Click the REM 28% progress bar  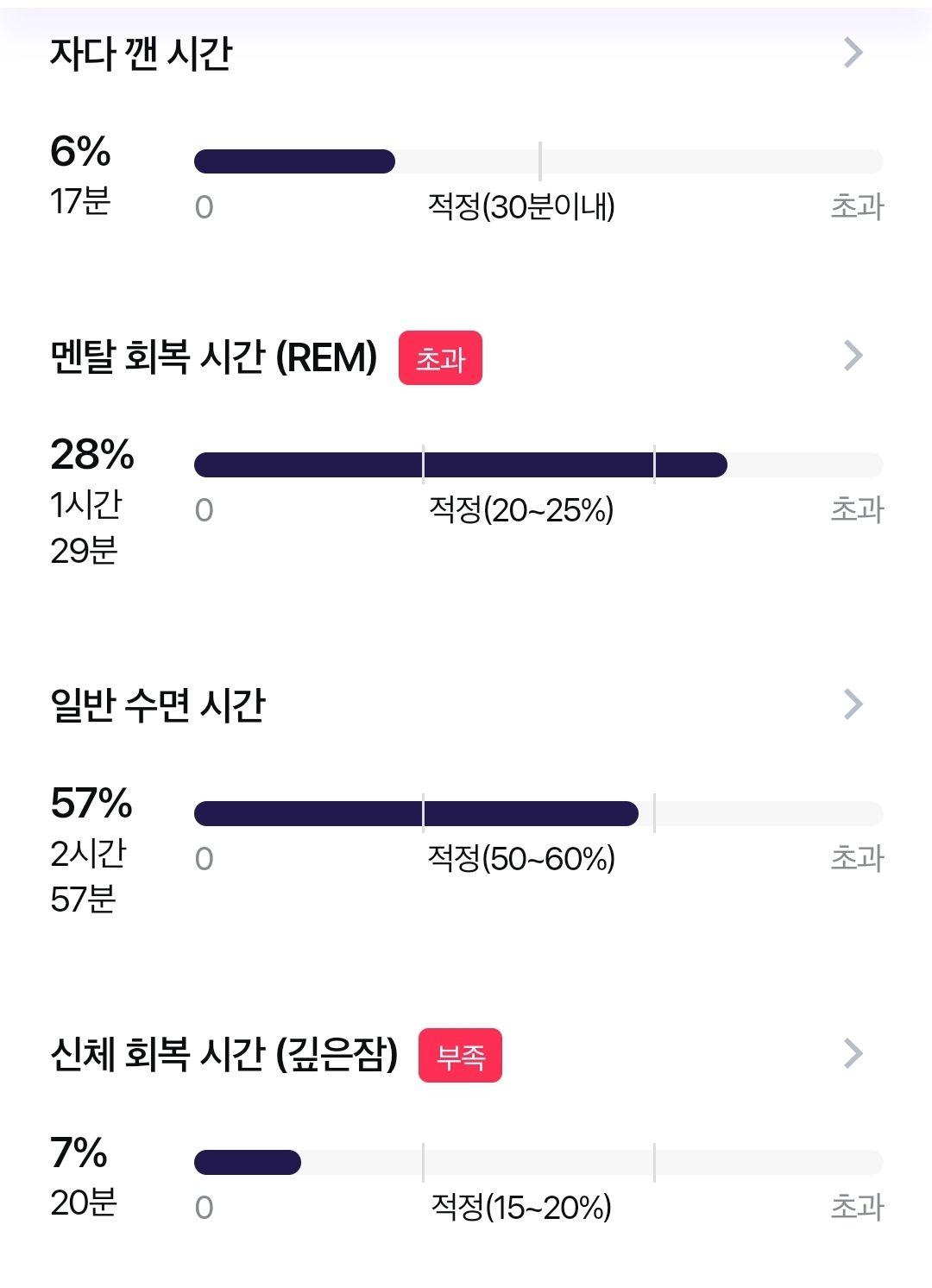pos(538,464)
